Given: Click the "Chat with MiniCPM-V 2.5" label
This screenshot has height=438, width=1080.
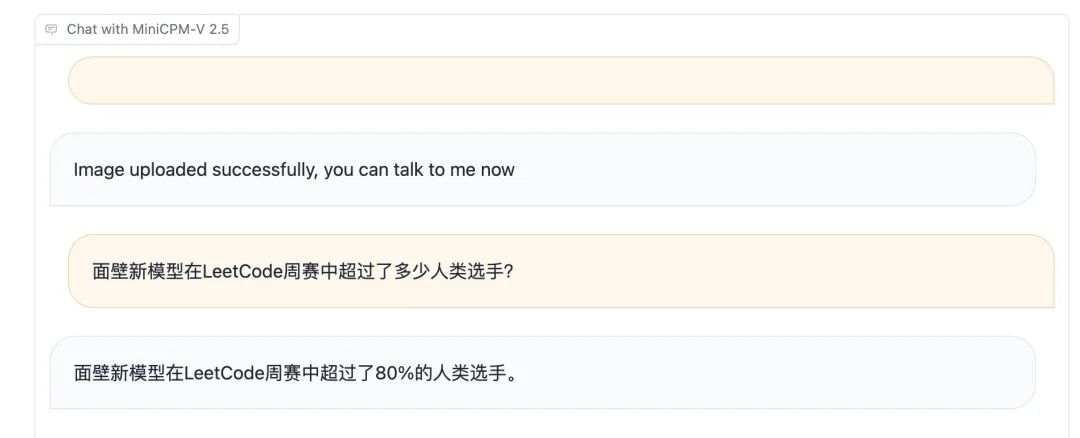Looking at the screenshot, I should (137, 30).
